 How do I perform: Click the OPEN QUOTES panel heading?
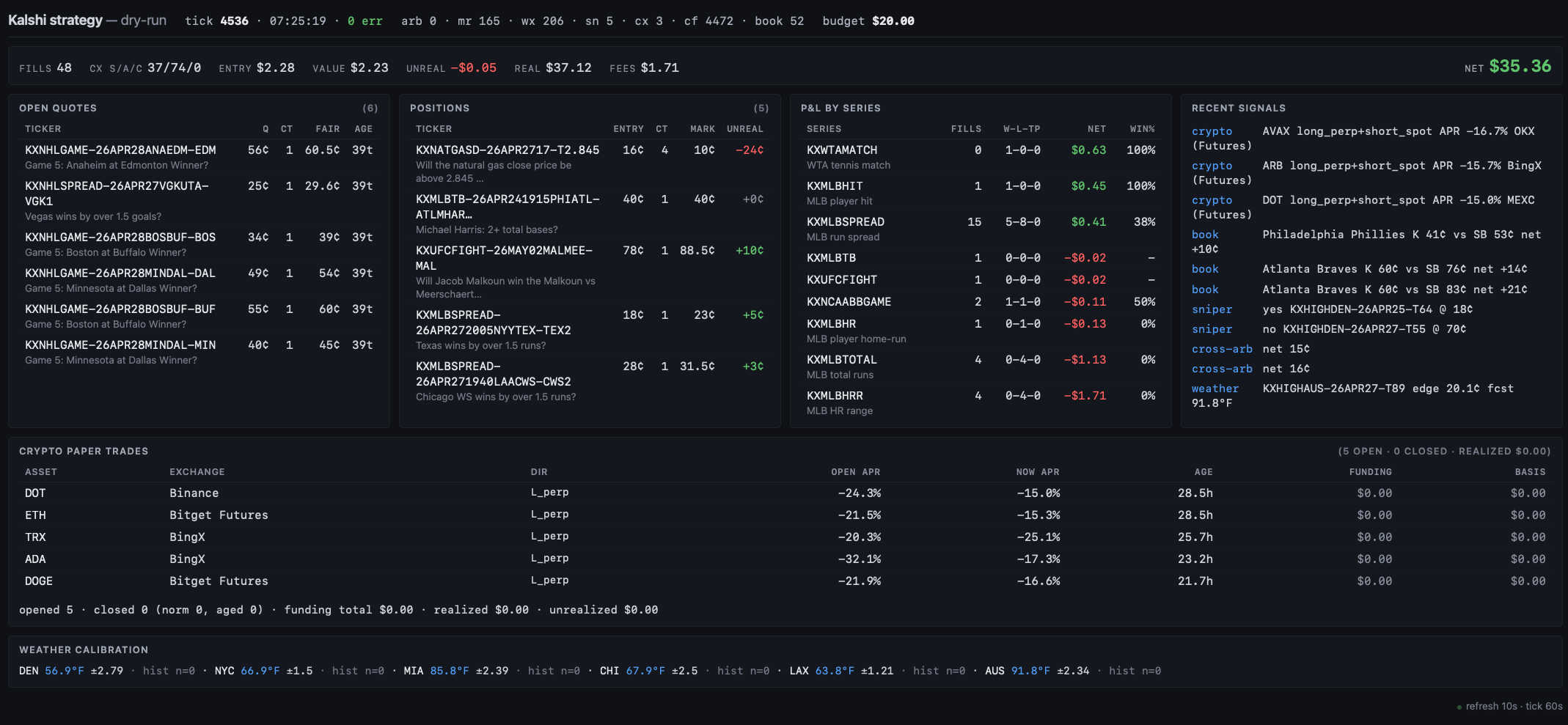coord(58,108)
